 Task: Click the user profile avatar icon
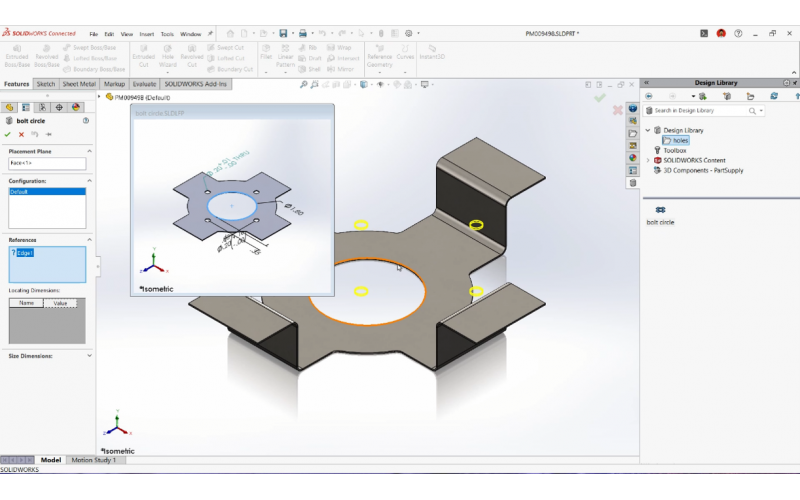point(721,34)
